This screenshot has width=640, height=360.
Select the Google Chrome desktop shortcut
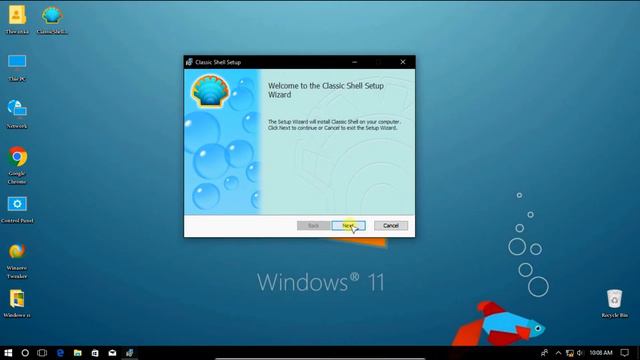click(17, 165)
